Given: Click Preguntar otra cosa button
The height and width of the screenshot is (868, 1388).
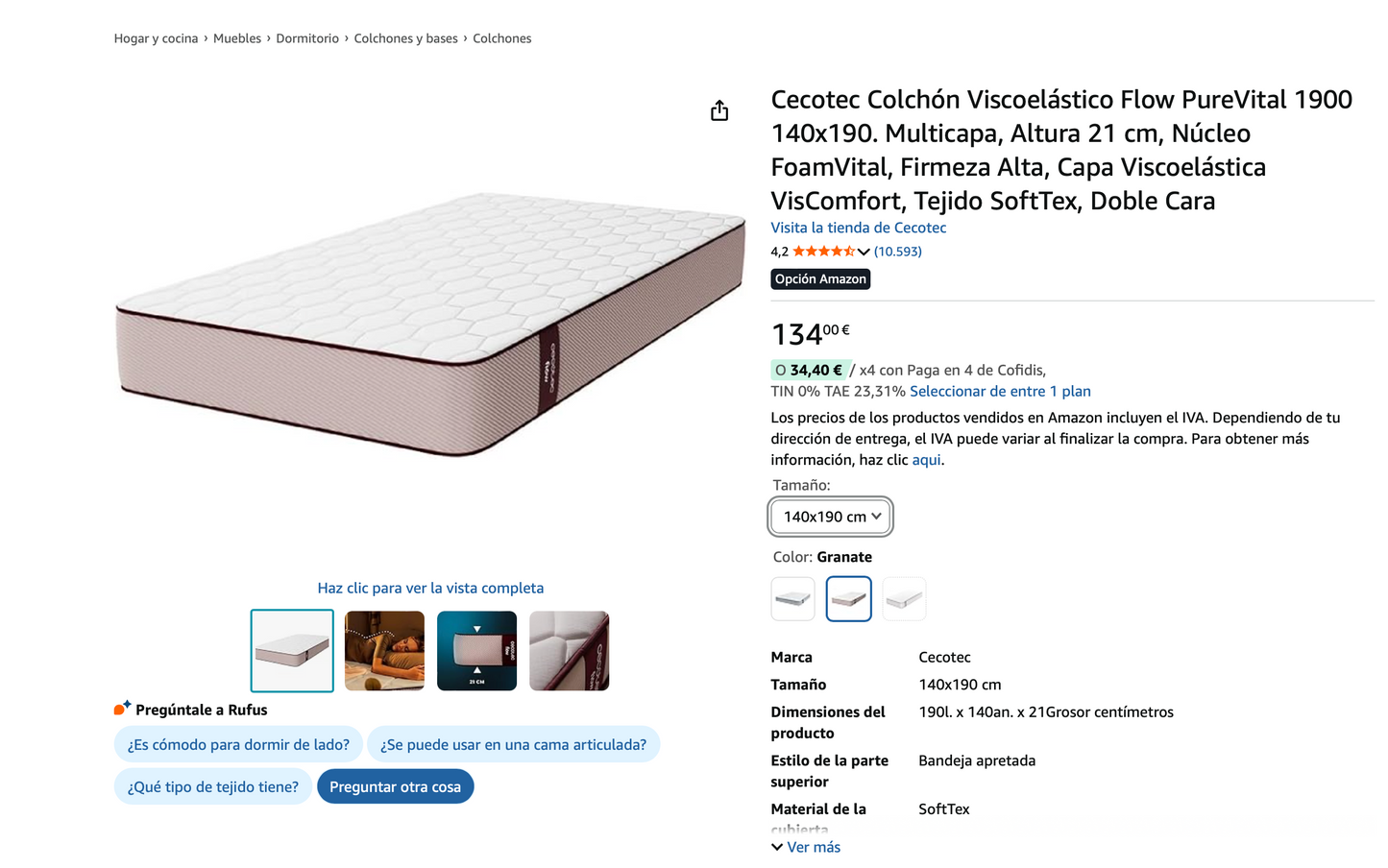Looking at the screenshot, I should point(395,786).
